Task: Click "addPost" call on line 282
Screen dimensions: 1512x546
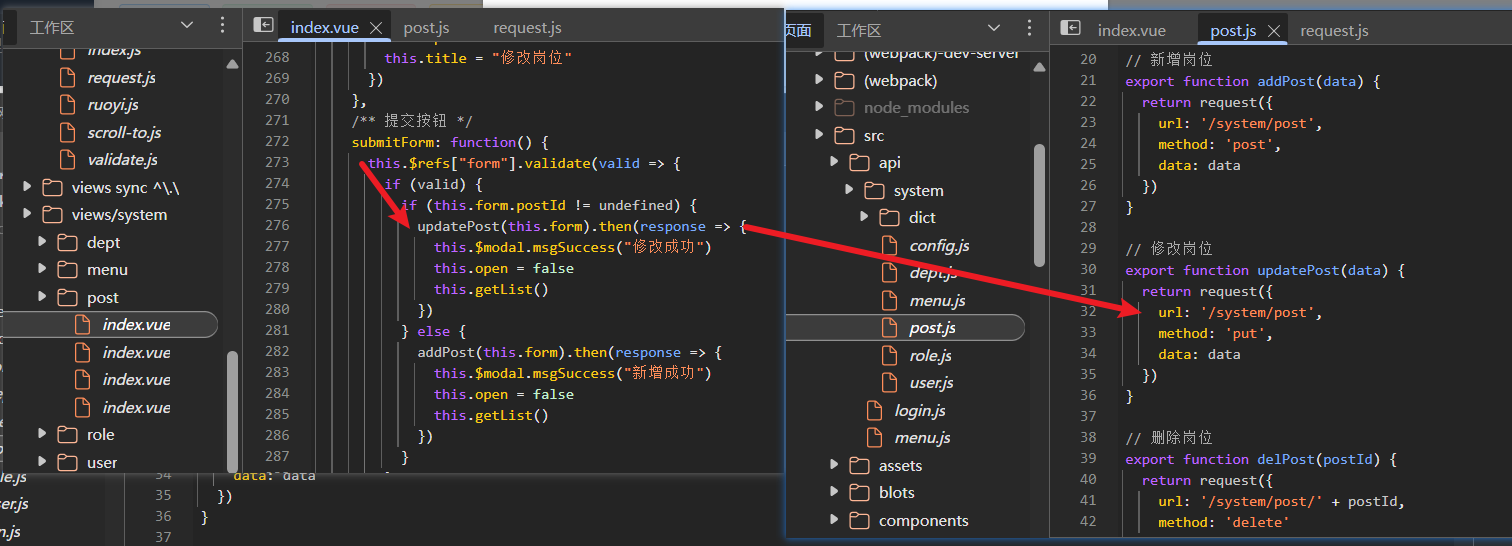Action: (x=446, y=352)
